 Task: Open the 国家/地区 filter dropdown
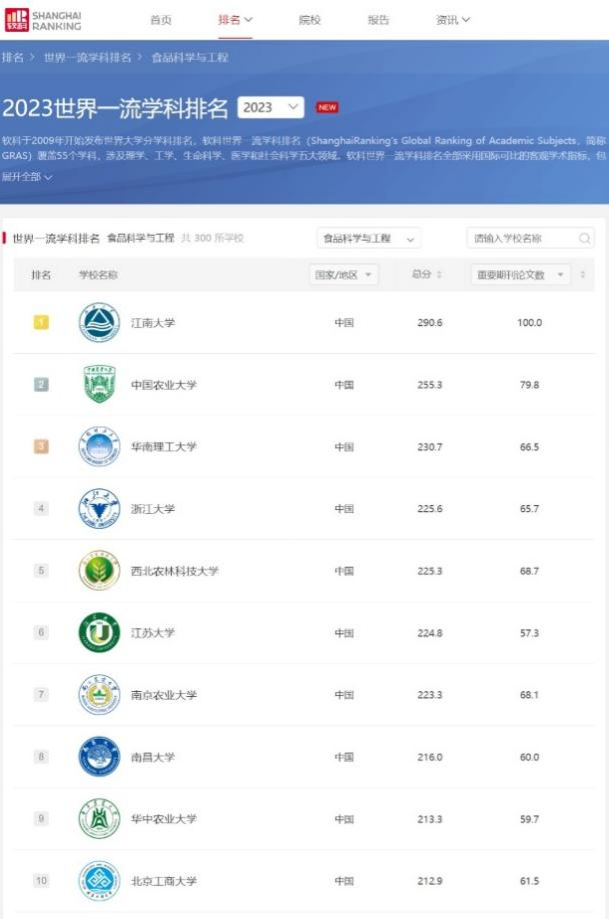tap(343, 275)
